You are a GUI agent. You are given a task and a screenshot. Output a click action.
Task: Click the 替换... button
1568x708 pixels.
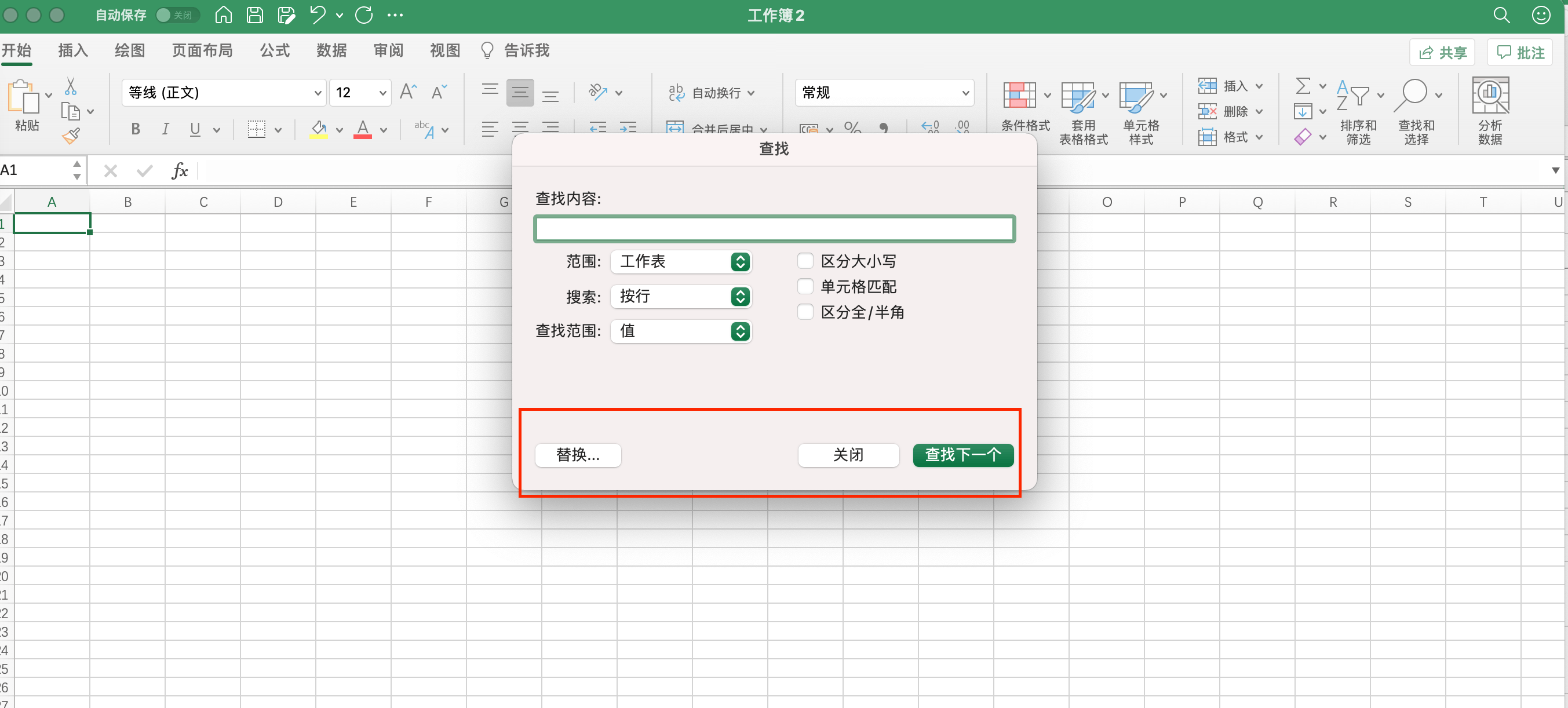coord(578,455)
